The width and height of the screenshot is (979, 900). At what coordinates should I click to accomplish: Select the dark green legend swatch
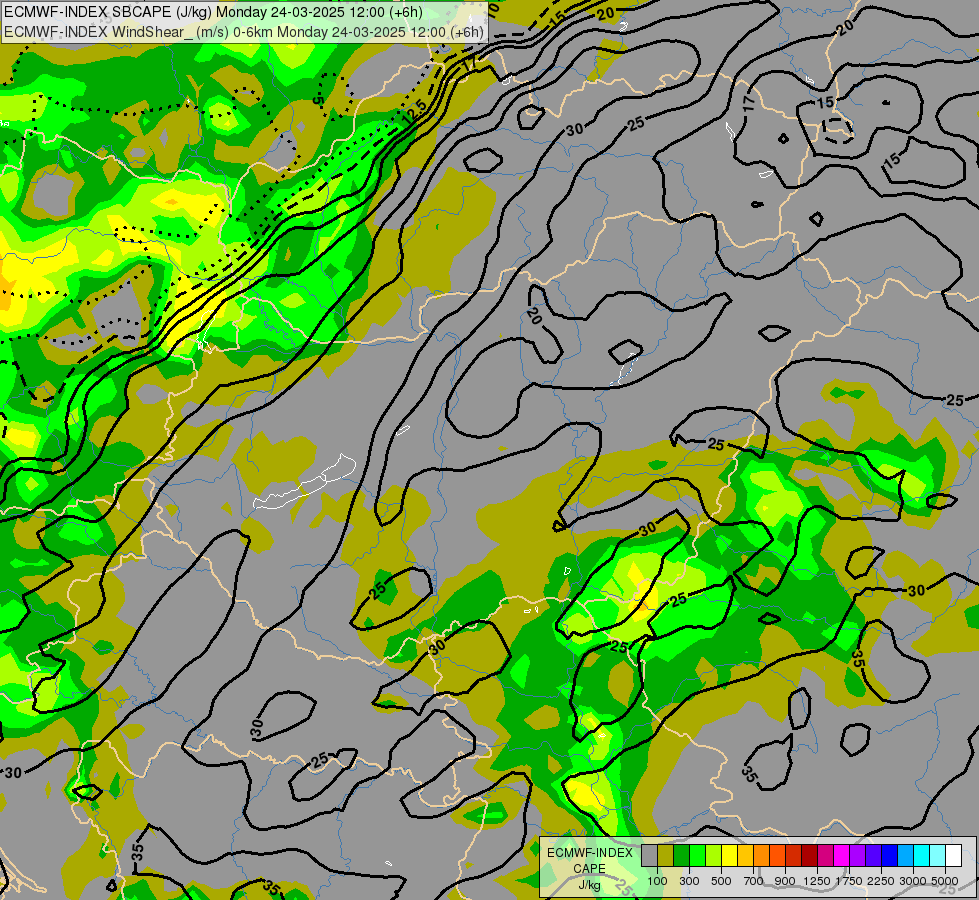(681, 856)
